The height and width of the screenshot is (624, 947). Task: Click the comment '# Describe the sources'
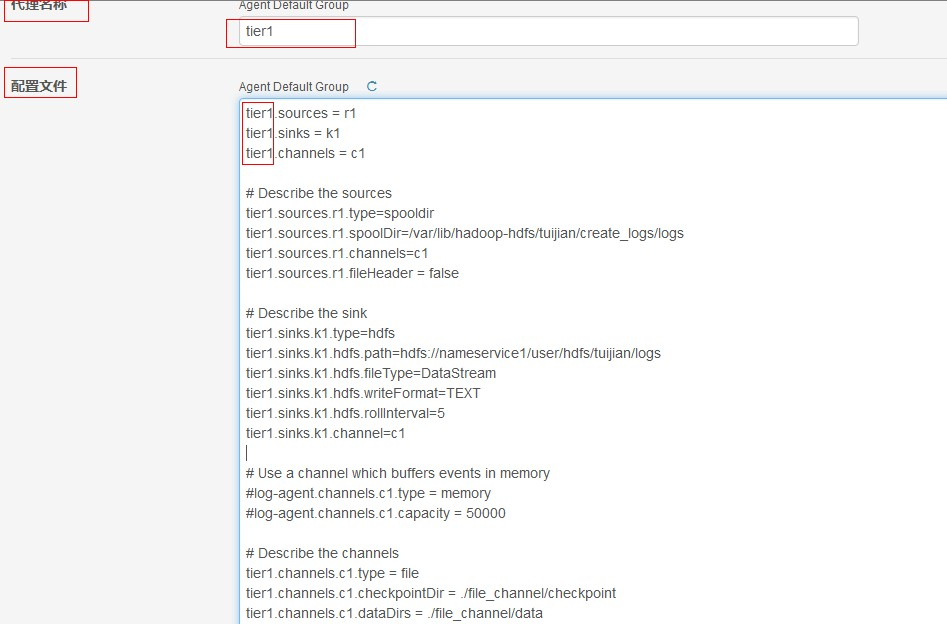(318, 193)
